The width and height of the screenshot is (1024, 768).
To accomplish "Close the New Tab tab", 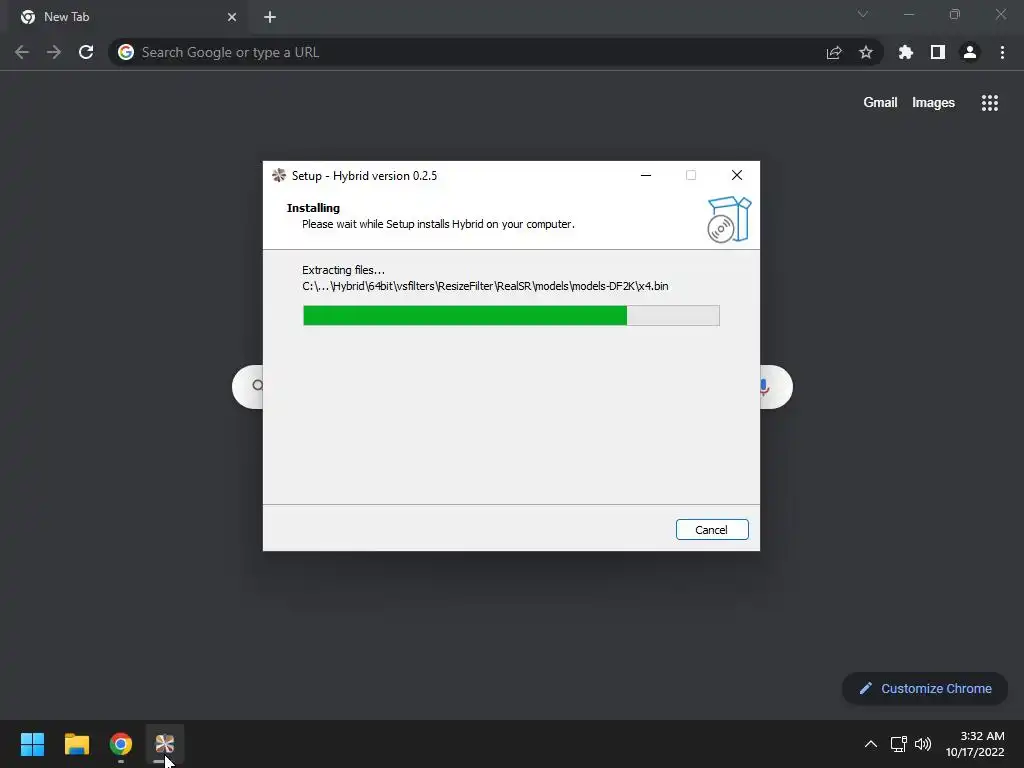I will click(232, 17).
